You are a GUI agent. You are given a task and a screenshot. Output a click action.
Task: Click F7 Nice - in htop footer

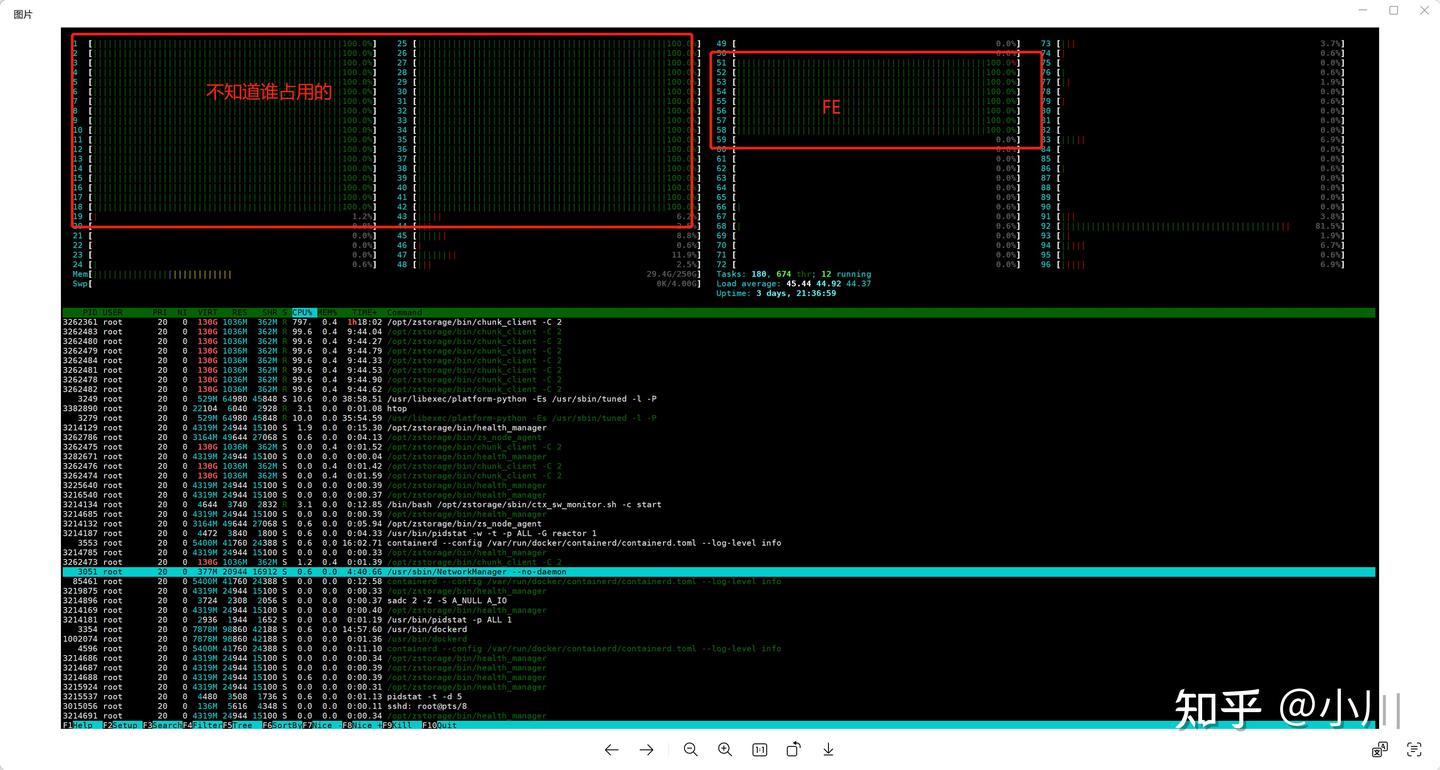click(x=321, y=725)
